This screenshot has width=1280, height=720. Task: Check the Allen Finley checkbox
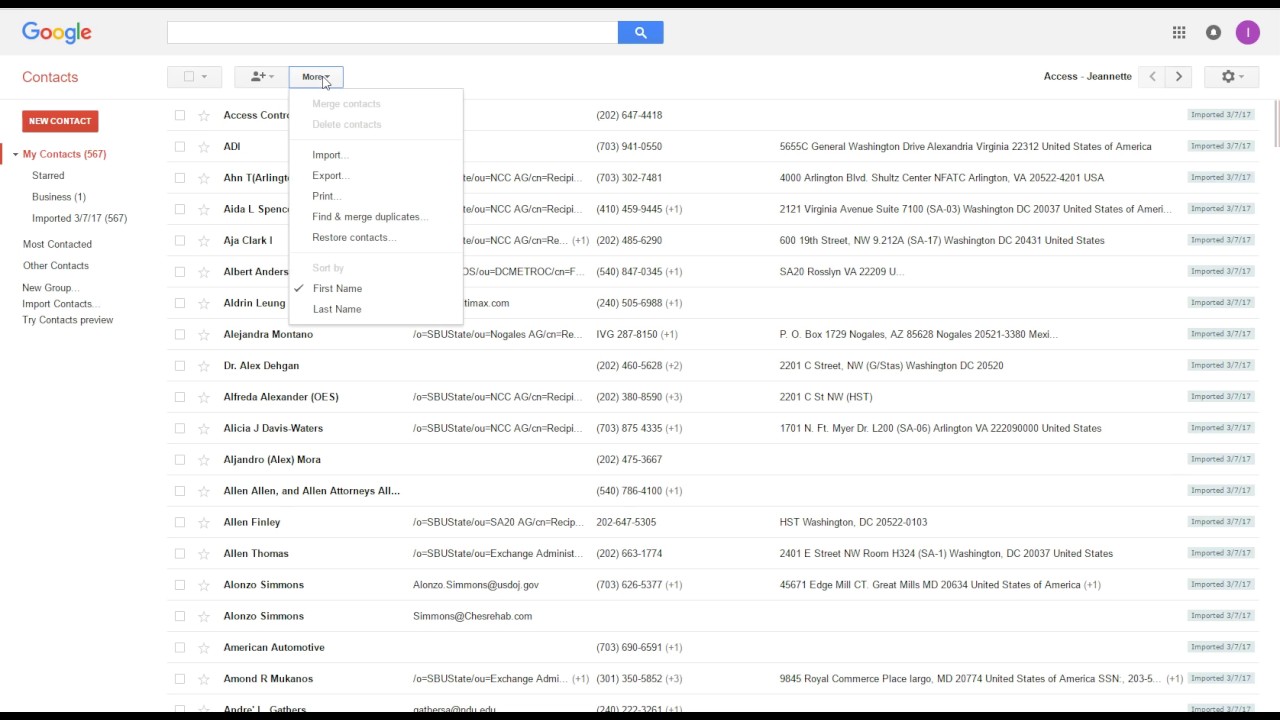point(180,522)
